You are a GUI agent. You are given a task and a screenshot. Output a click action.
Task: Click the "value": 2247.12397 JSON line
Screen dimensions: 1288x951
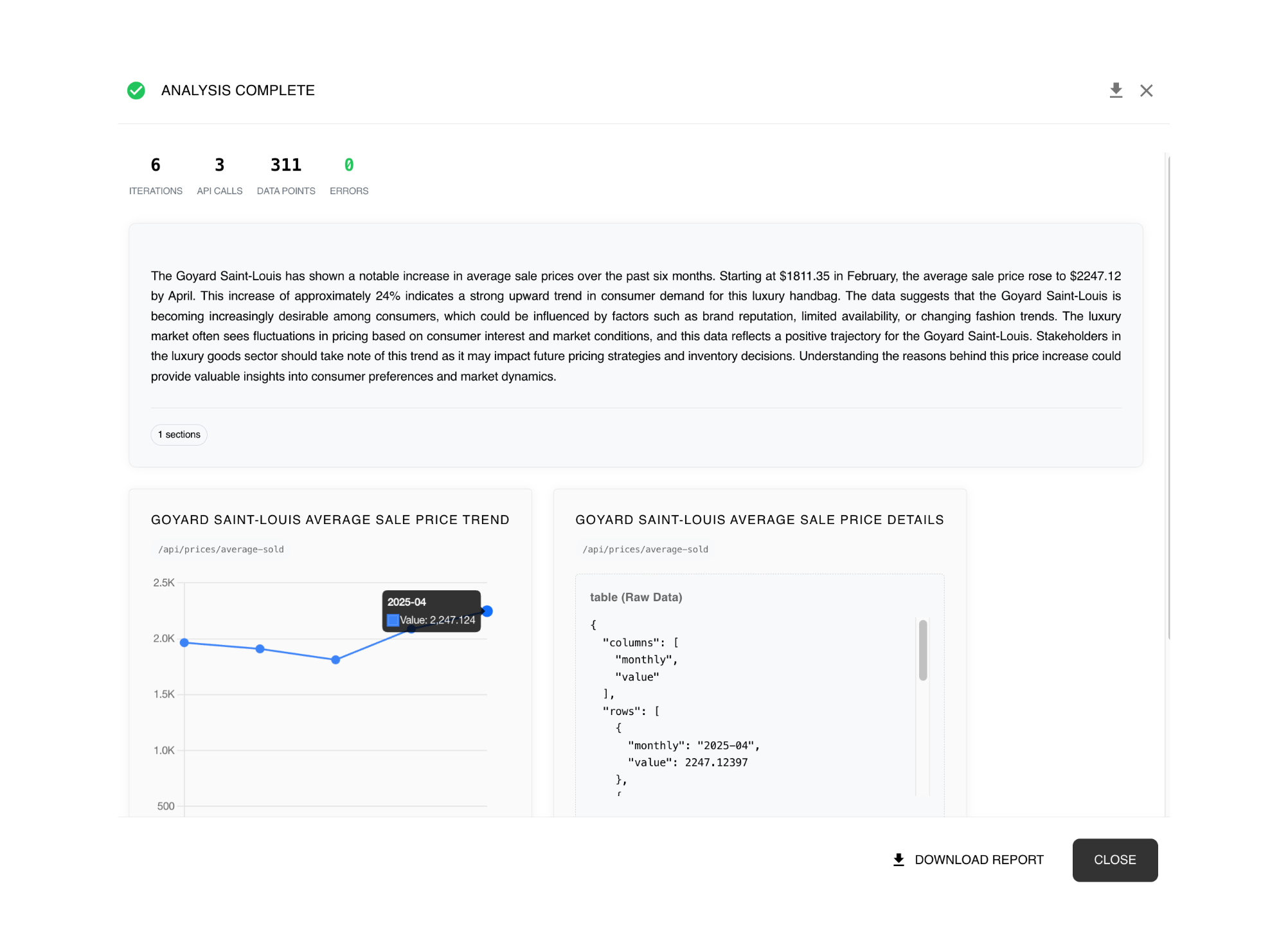pyautogui.click(x=688, y=763)
